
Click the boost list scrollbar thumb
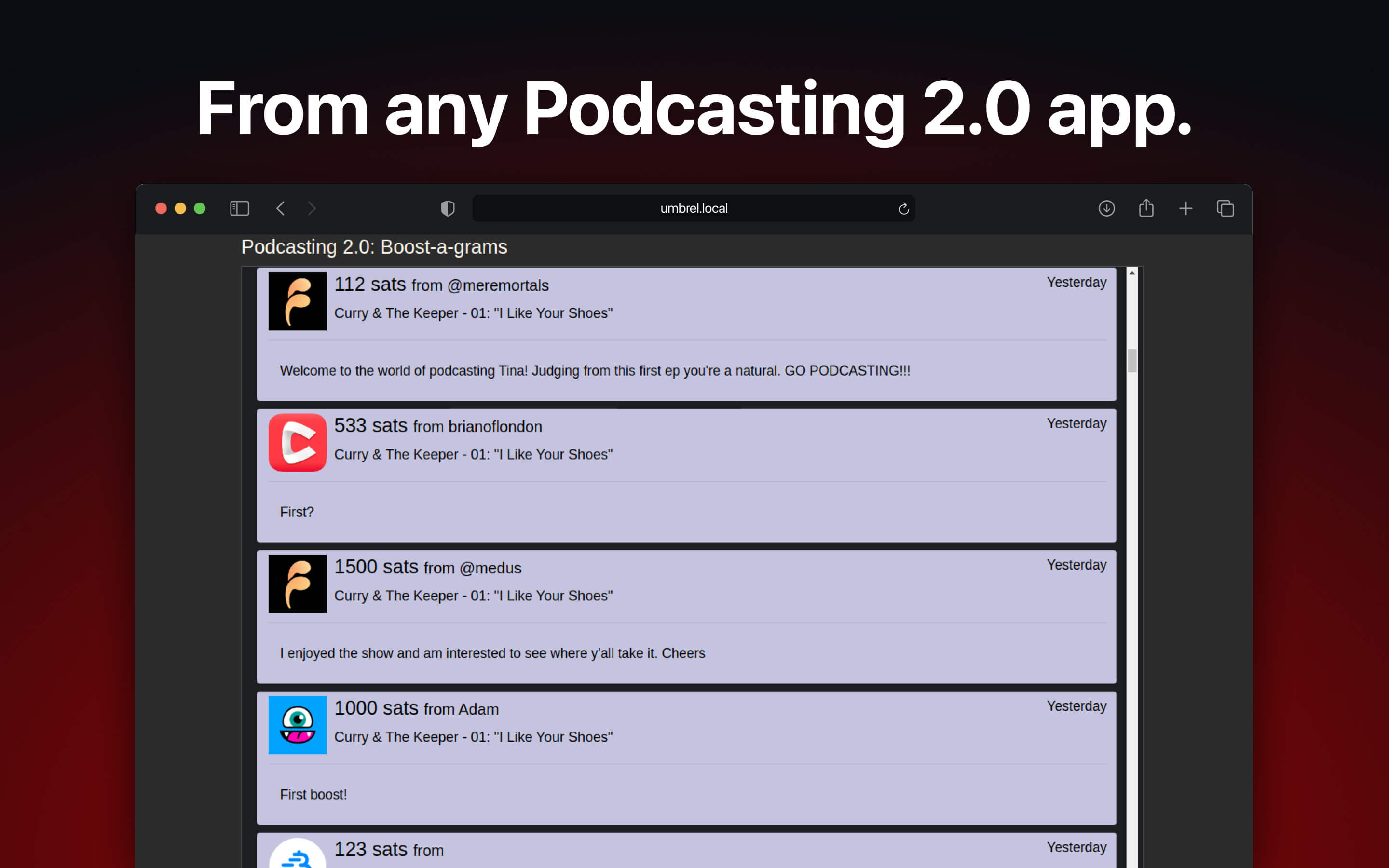point(1132,361)
